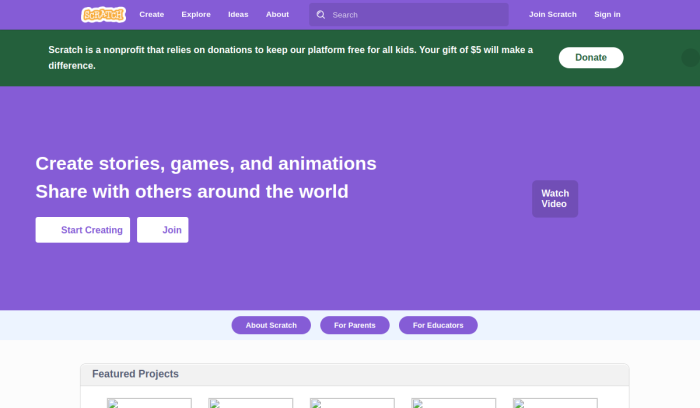
Task: Open the About Scratch pill button
Action: (x=271, y=325)
